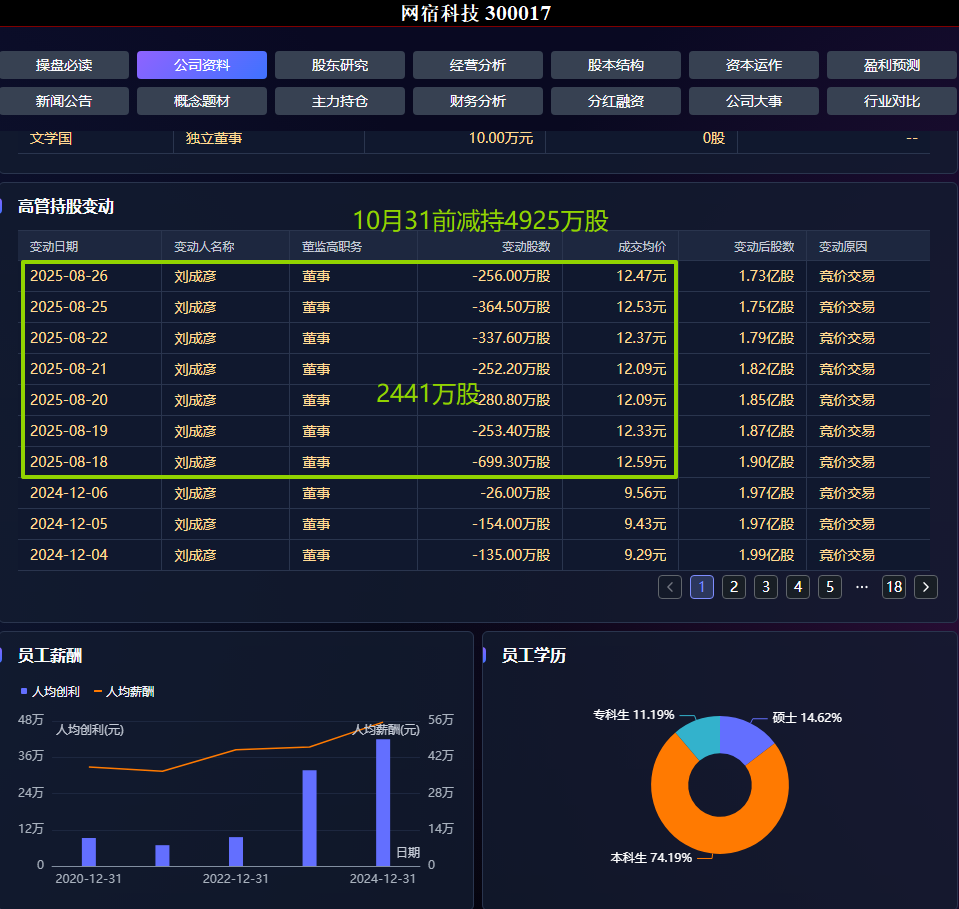The width and height of the screenshot is (959, 909).
Task: Select 财务分析 tab
Action: click(478, 101)
